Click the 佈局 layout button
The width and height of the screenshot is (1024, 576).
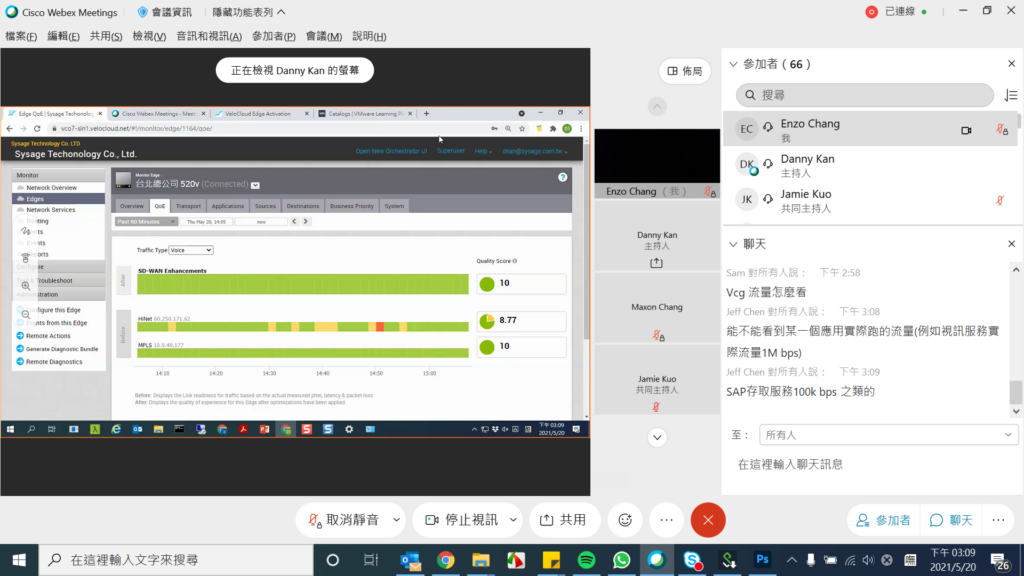[x=684, y=71]
